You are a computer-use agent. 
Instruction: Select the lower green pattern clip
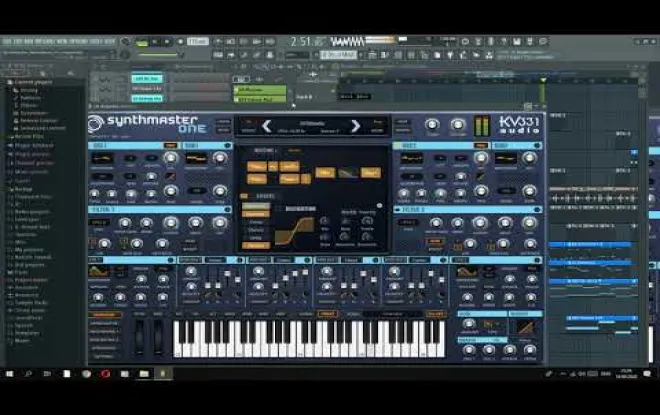tap(260, 99)
